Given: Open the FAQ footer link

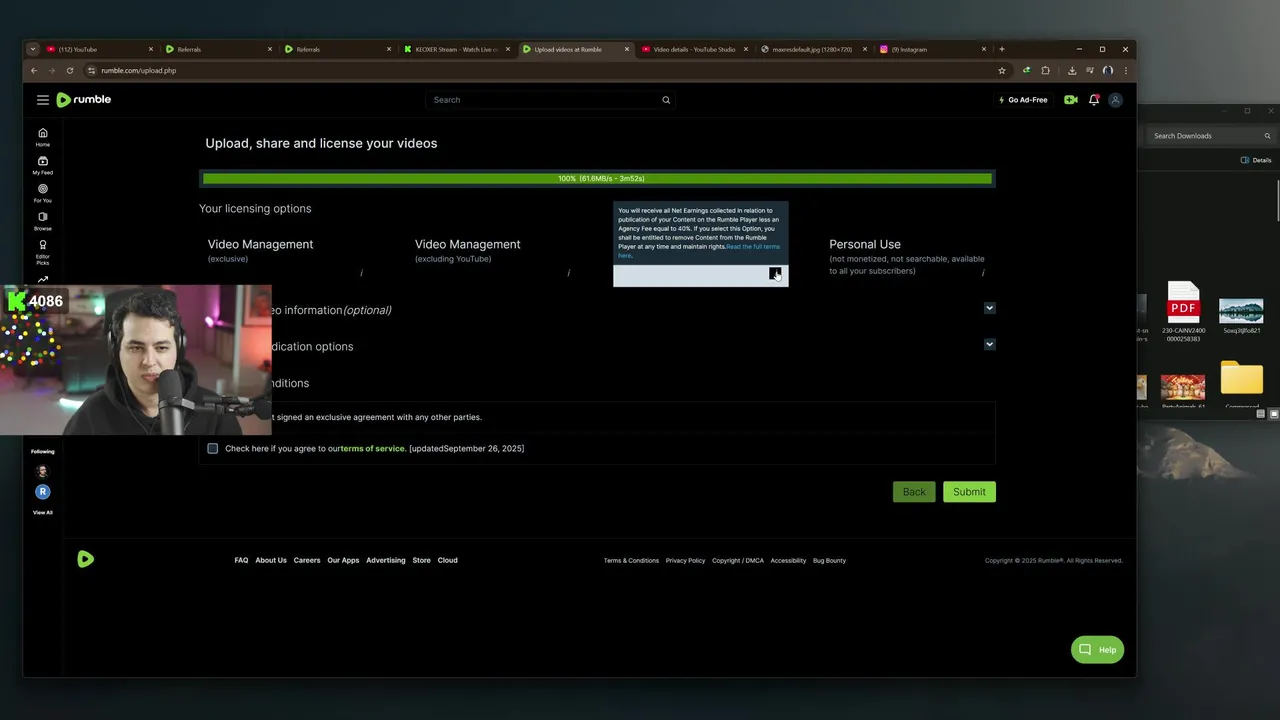Looking at the screenshot, I should (241, 560).
